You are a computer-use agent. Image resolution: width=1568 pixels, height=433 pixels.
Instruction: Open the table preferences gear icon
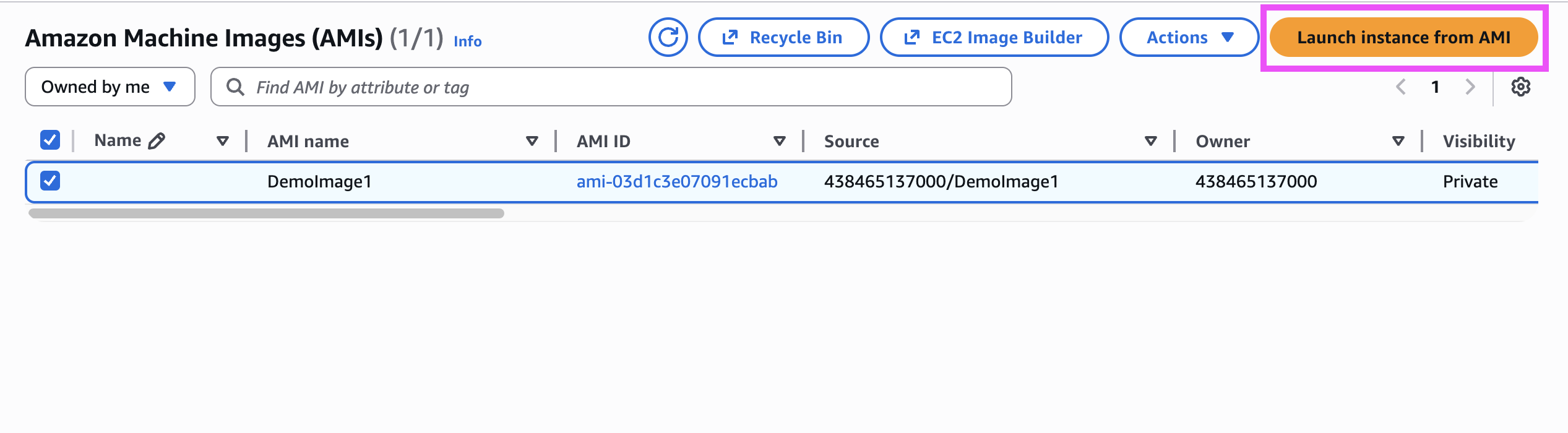[1520, 87]
